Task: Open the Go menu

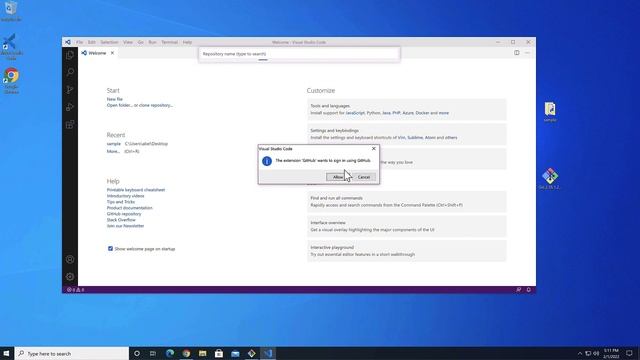Action: pos(140,42)
